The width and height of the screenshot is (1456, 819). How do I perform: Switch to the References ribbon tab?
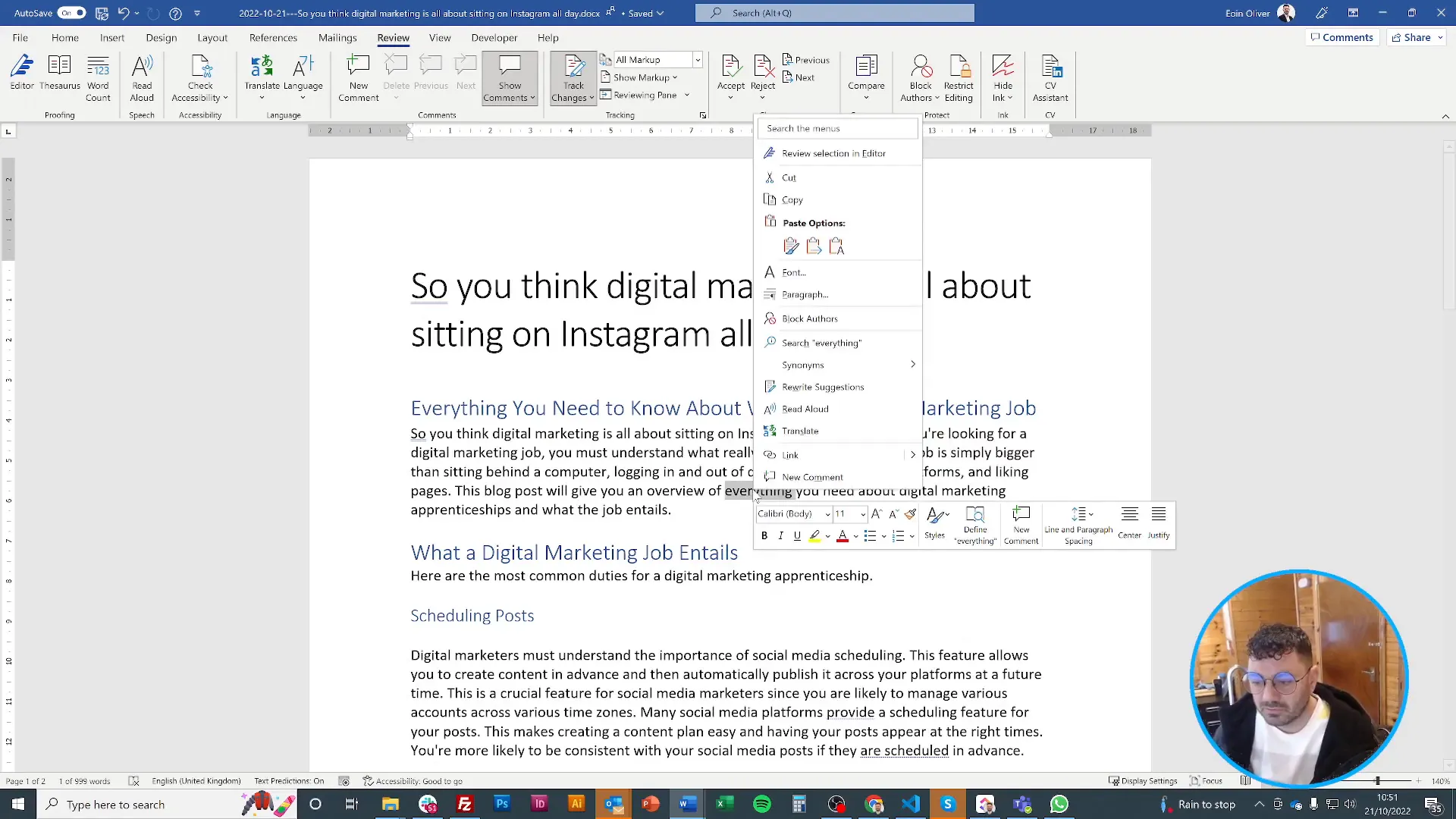pyautogui.click(x=273, y=38)
